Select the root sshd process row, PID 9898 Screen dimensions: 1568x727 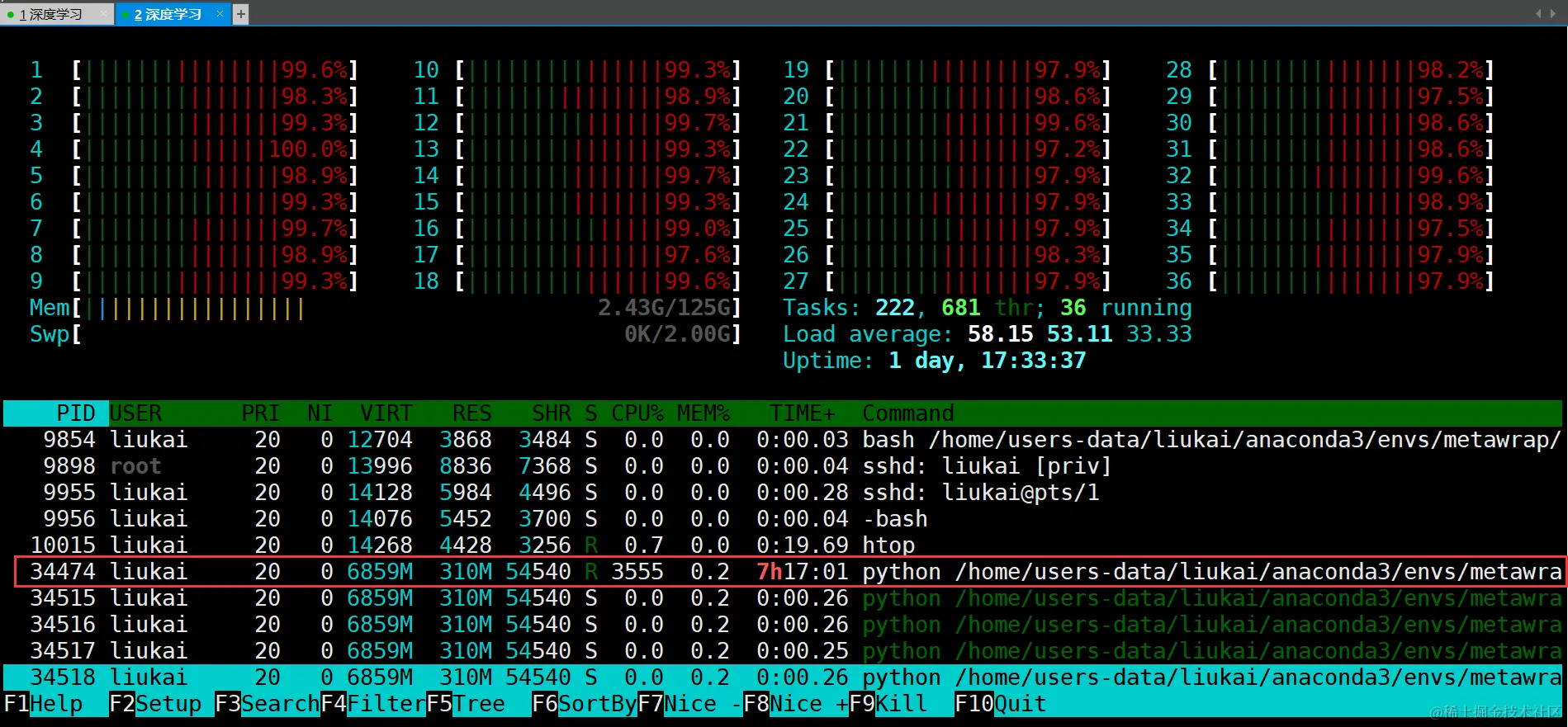point(783,466)
